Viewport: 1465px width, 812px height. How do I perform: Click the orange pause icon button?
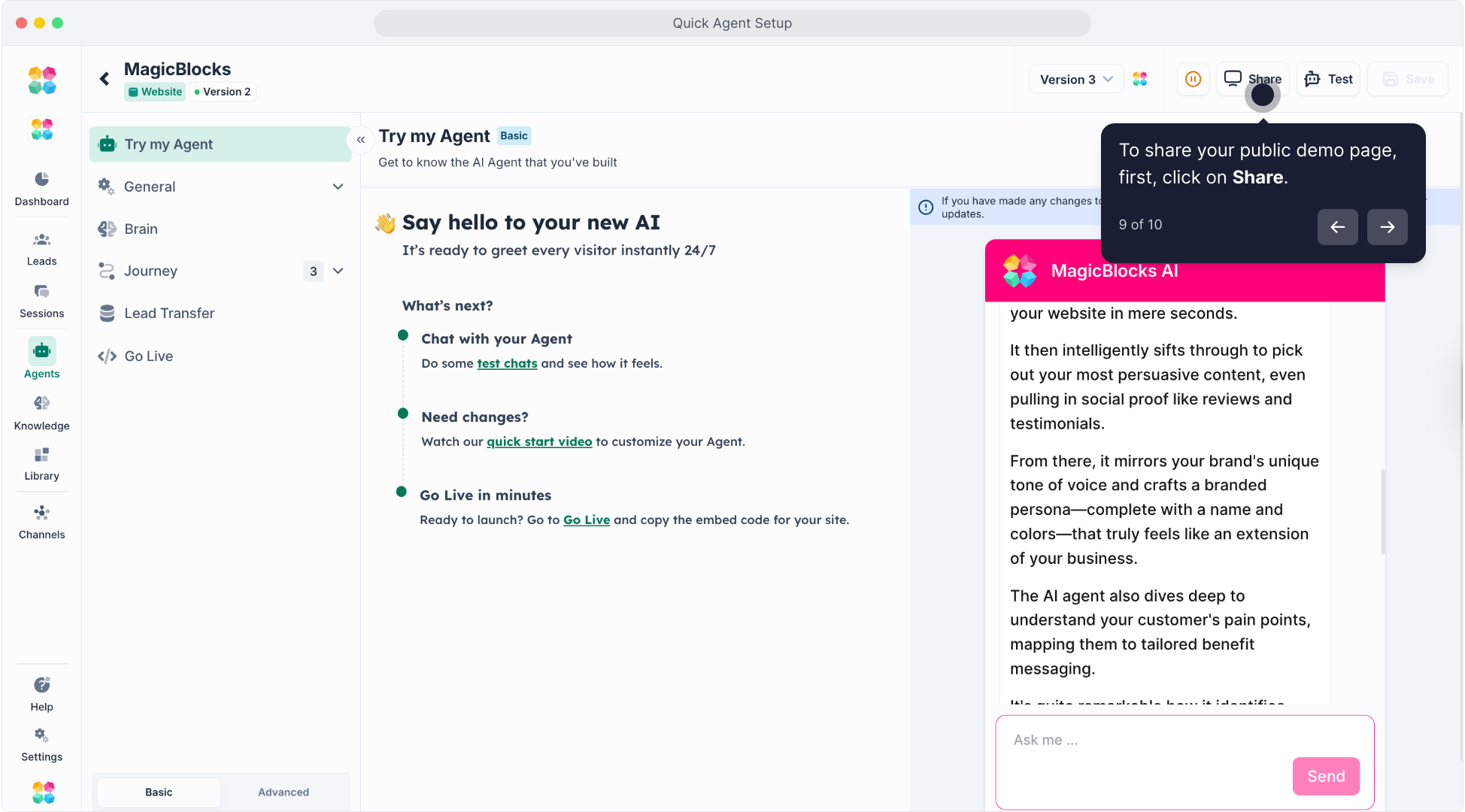point(1193,79)
